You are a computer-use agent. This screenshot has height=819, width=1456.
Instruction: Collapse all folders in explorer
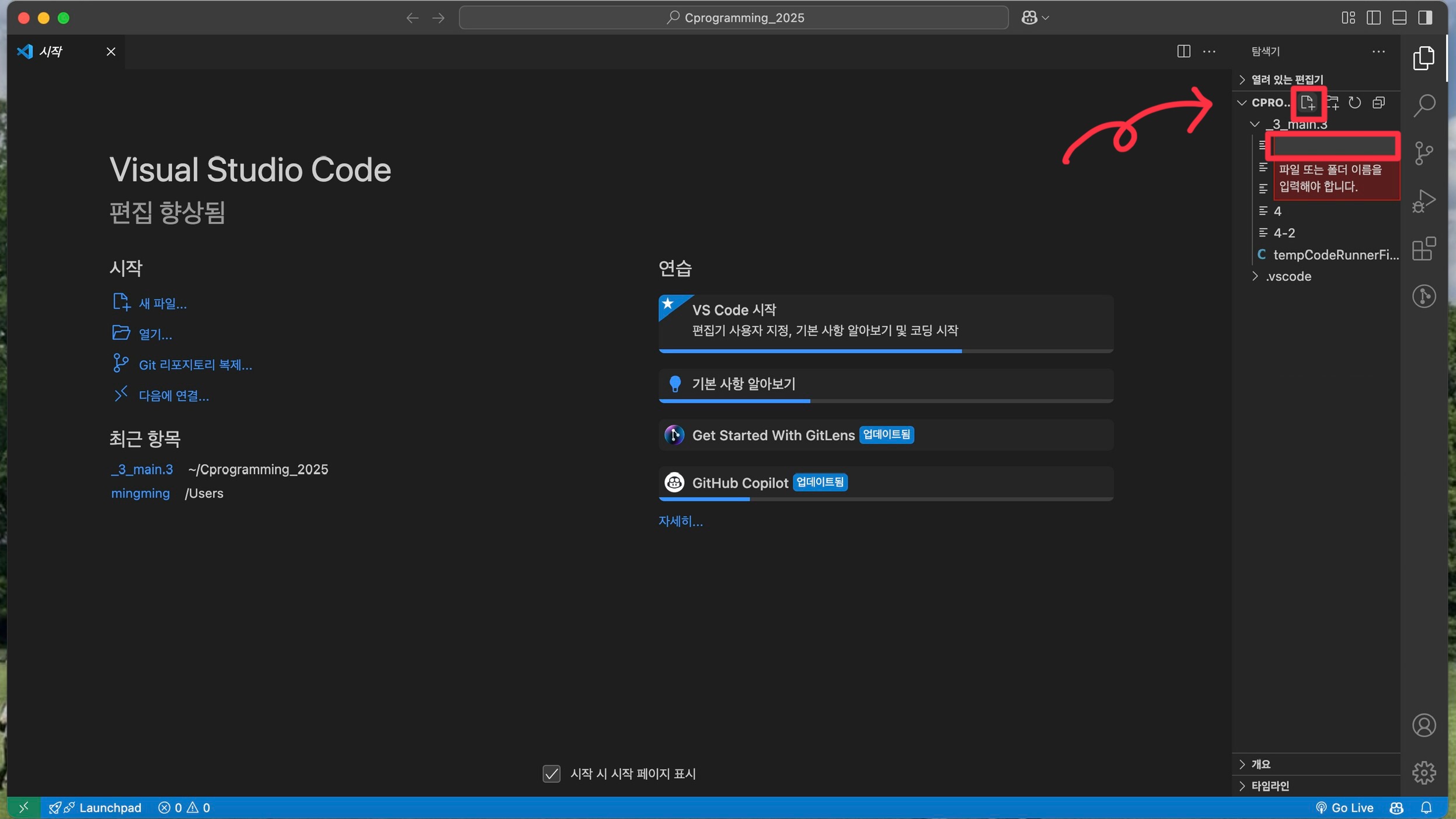click(1378, 103)
